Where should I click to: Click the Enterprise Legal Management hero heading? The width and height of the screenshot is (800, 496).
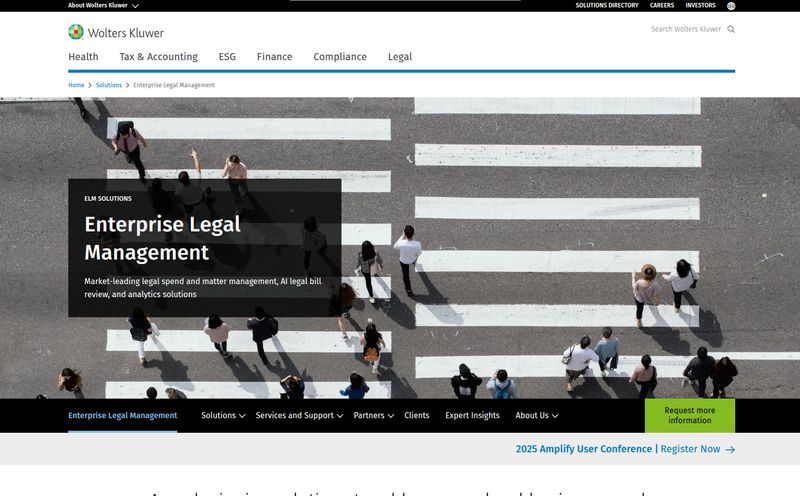point(162,238)
